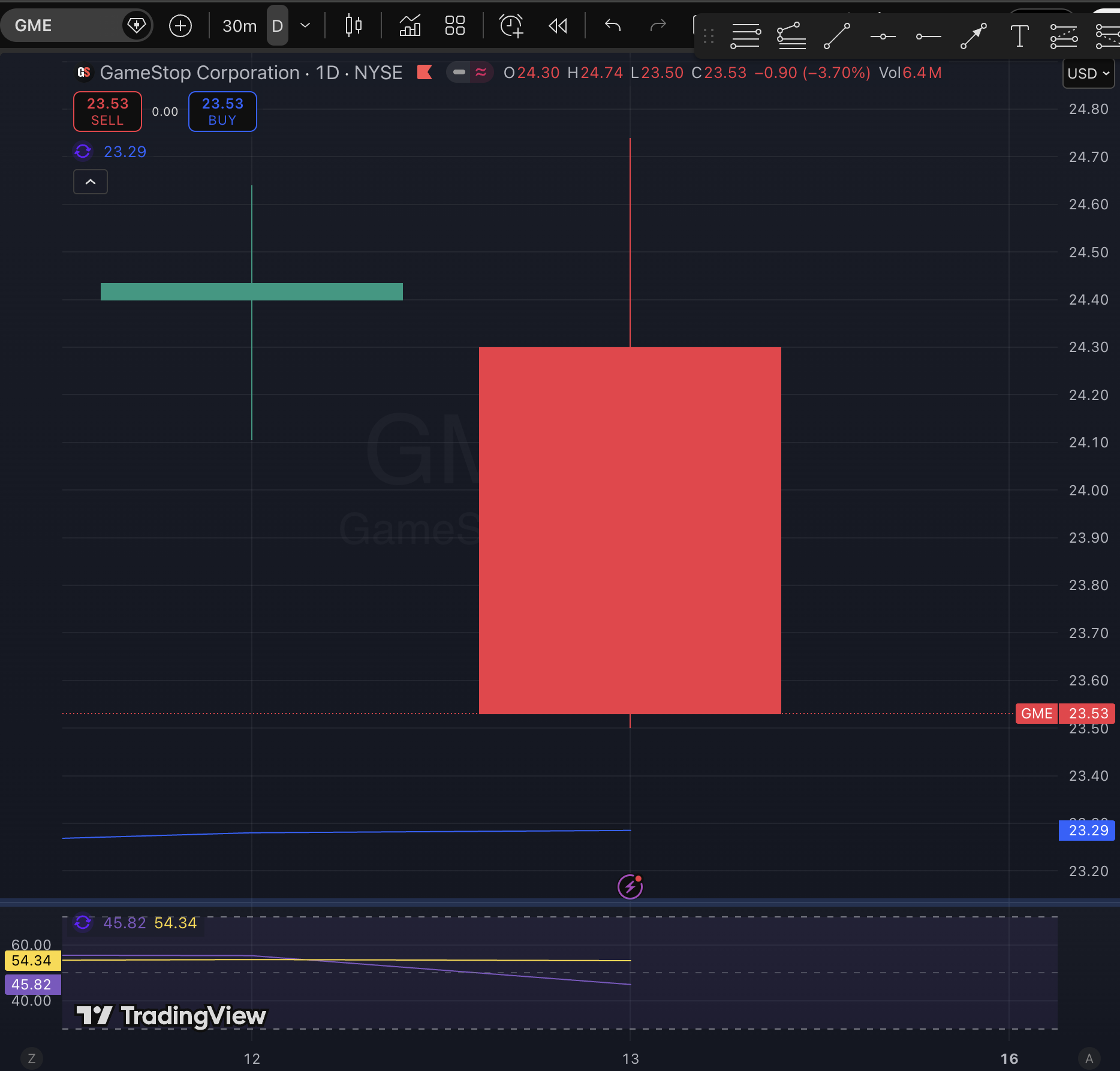This screenshot has width=1120, height=1071.
Task: Select the Horizontal ray tool
Action: pyautogui.click(x=928, y=37)
